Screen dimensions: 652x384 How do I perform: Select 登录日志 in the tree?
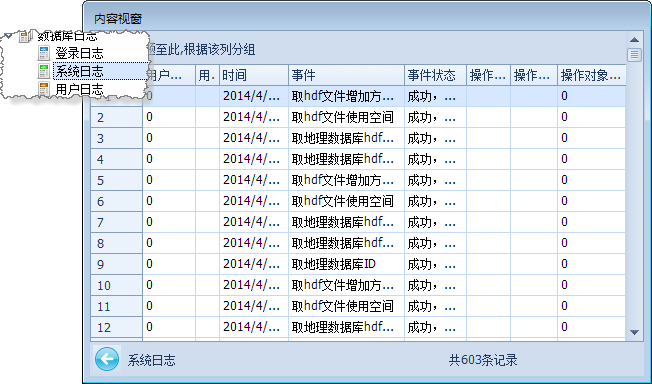pyautogui.click(x=79, y=53)
